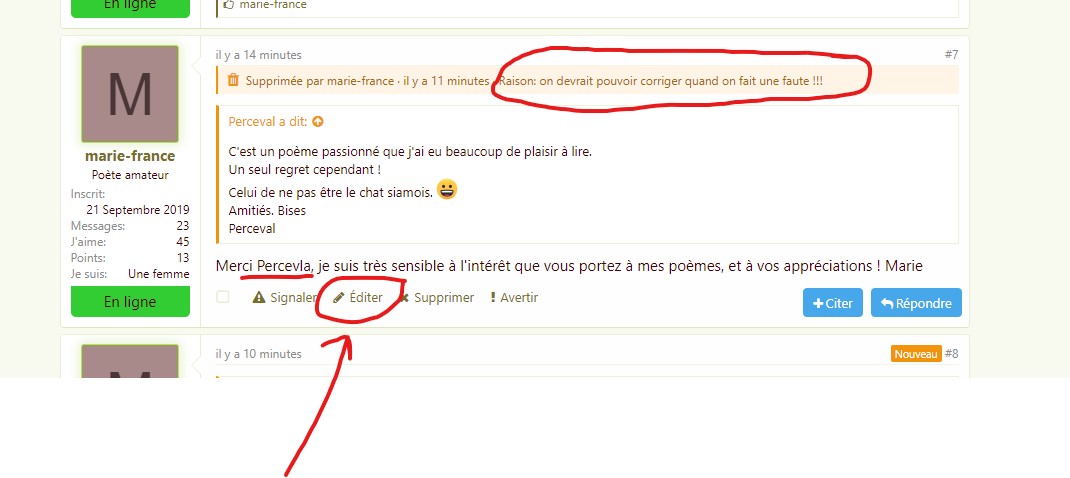Image resolution: width=1070 pixels, height=478 pixels.
Task: Click the Éditer pencil icon on post #7
Action: pyautogui.click(x=338, y=298)
